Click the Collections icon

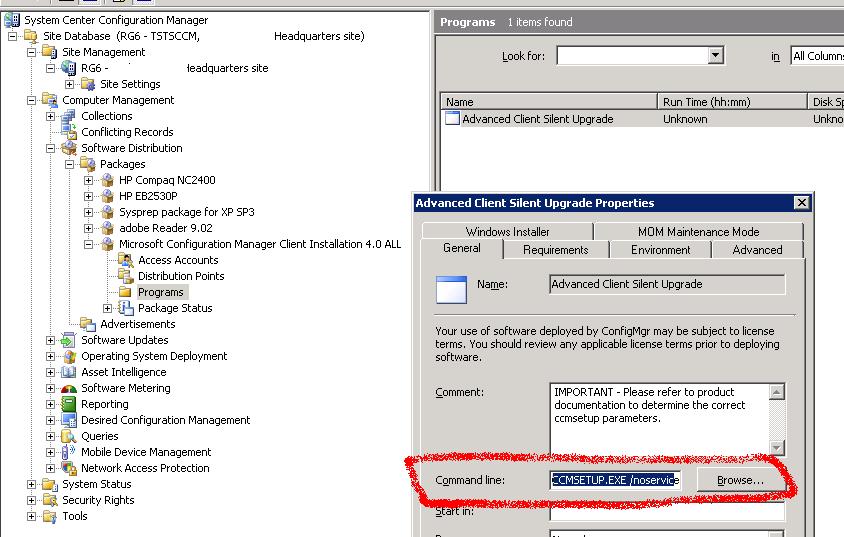pos(68,116)
